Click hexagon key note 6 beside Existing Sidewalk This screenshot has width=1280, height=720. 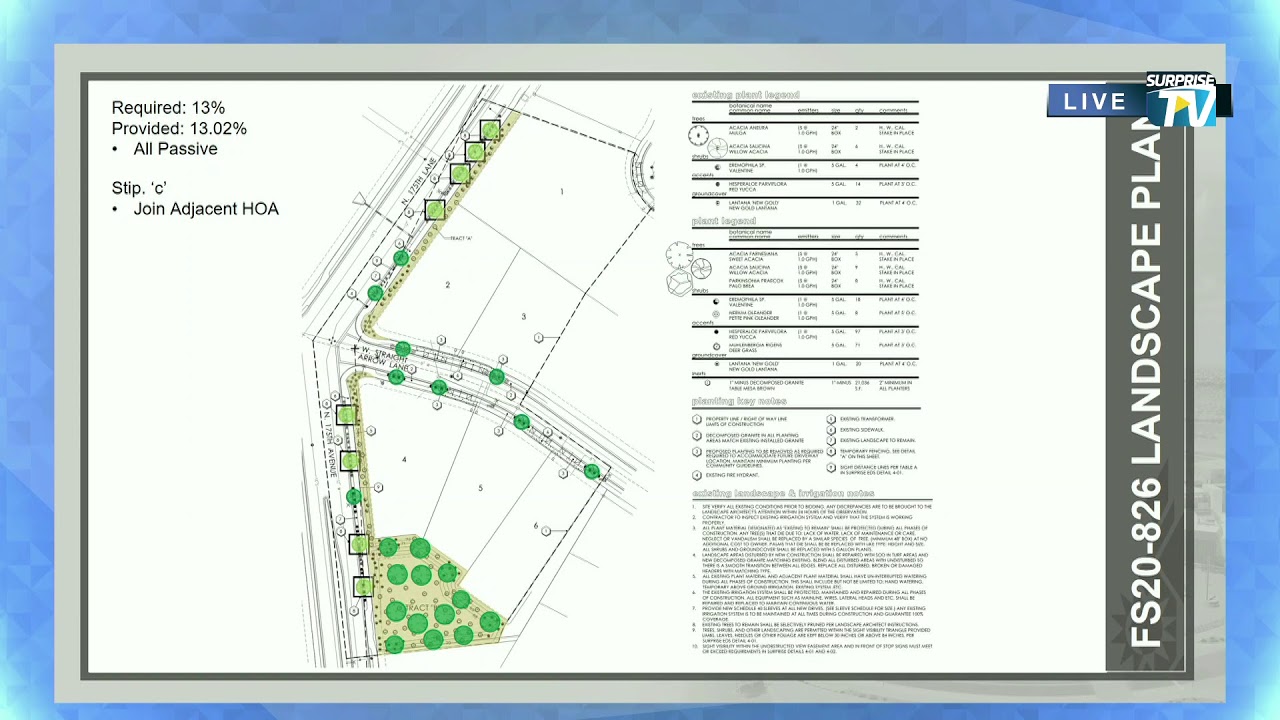[x=831, y=429]
